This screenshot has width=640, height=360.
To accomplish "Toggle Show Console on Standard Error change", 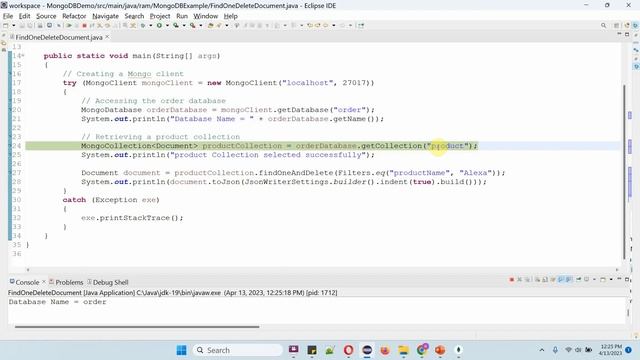I will pos(569,280).
